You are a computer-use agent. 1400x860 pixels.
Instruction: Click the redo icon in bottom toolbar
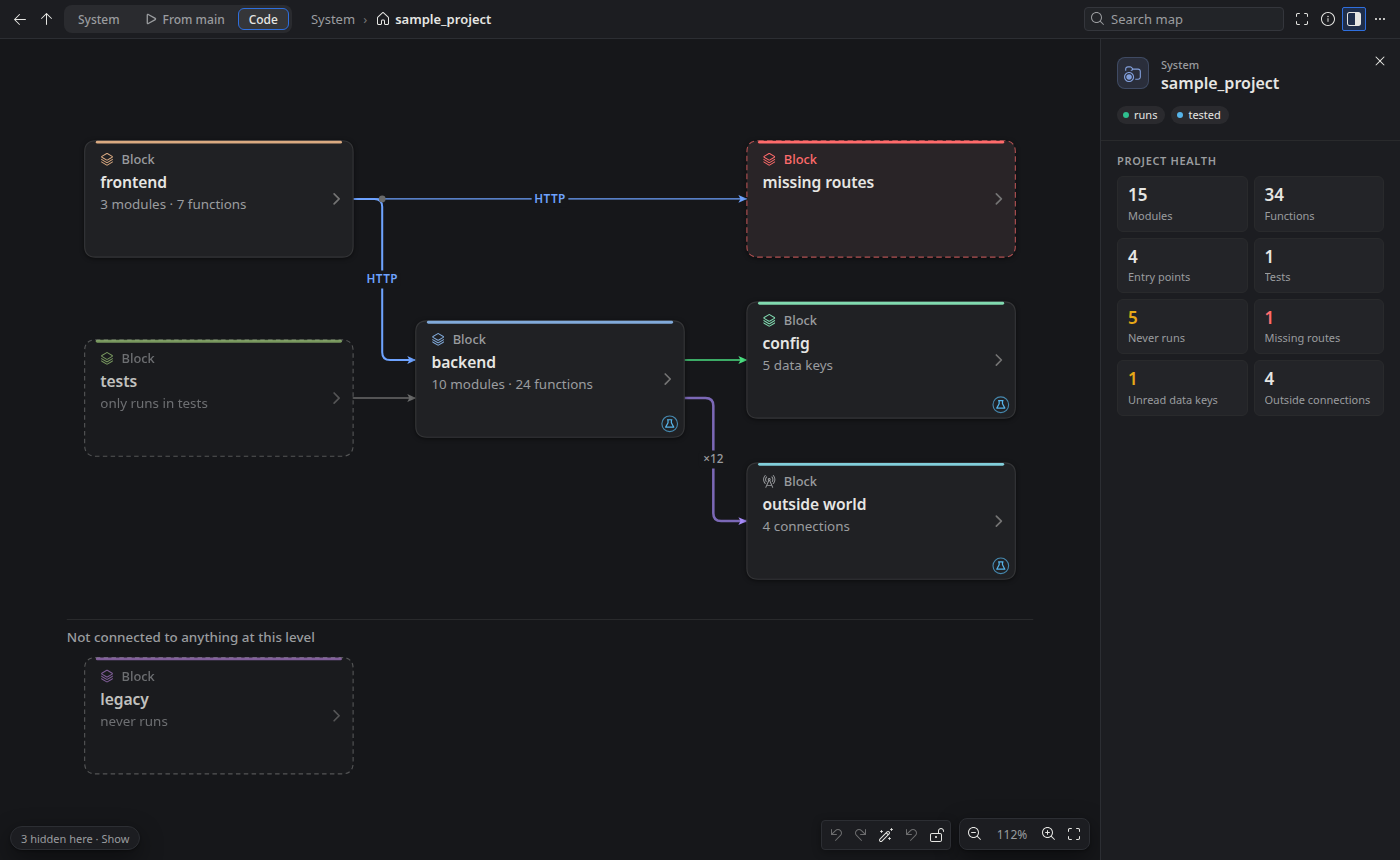point(860,834)
